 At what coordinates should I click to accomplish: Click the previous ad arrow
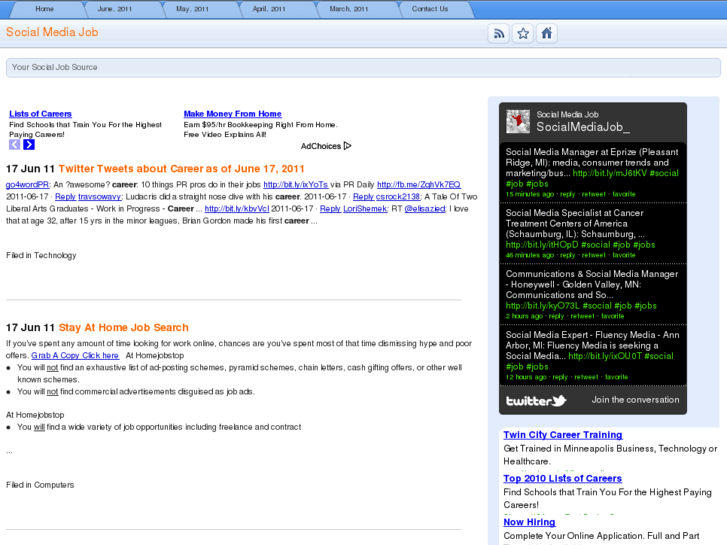14,145
